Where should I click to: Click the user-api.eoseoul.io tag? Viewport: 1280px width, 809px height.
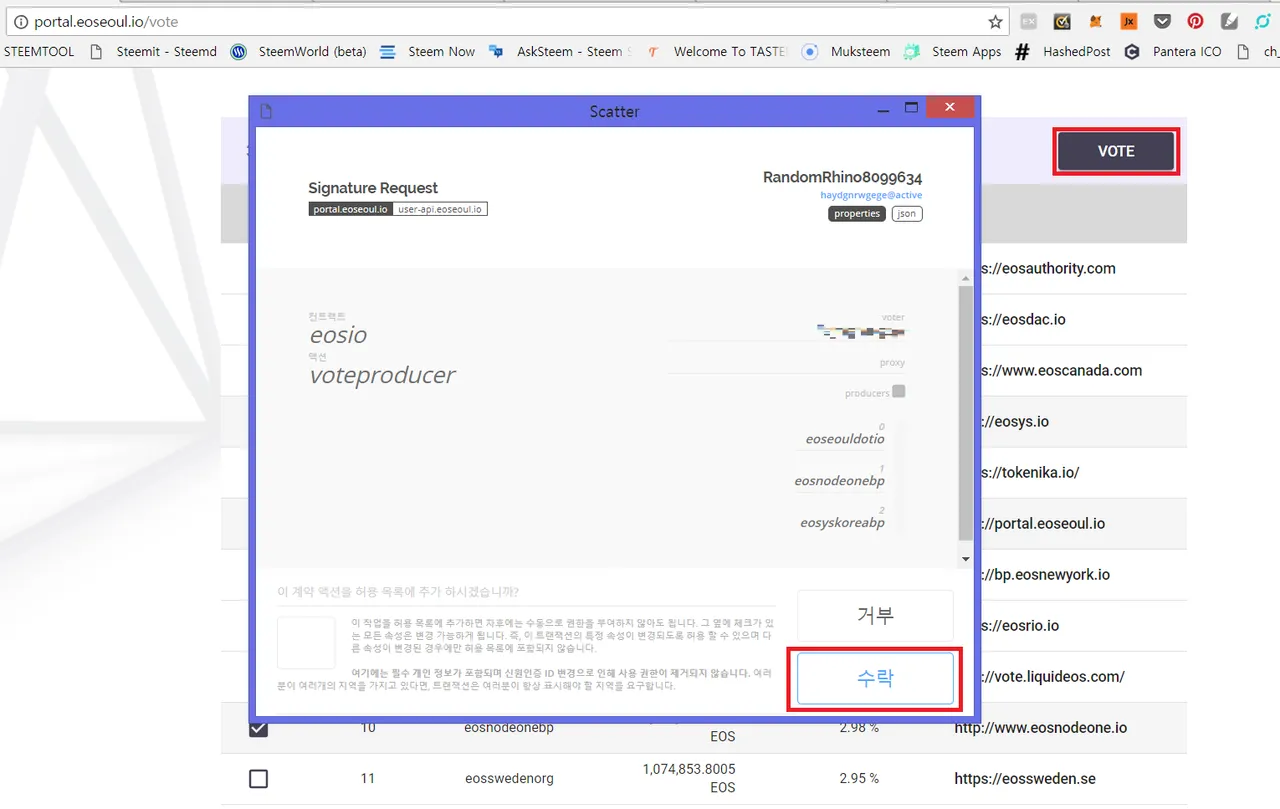click(439, 209)
